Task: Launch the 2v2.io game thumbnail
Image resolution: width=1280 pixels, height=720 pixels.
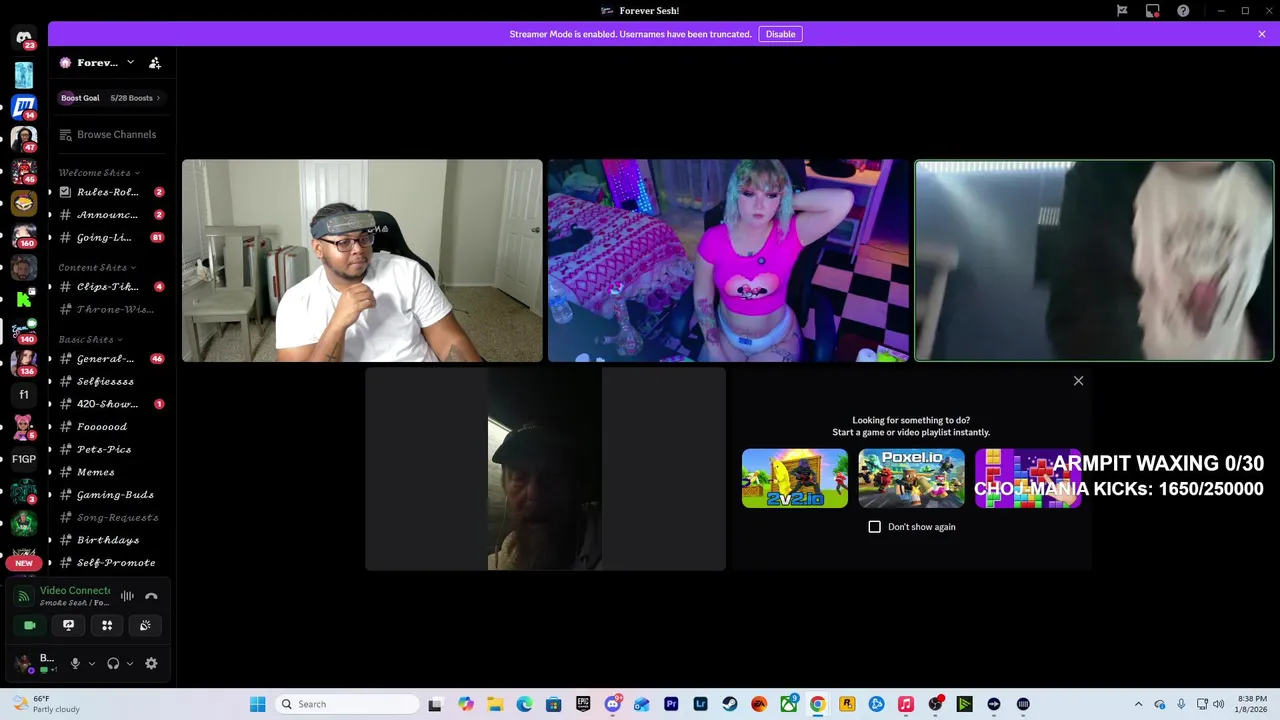Action: point(795,478)
